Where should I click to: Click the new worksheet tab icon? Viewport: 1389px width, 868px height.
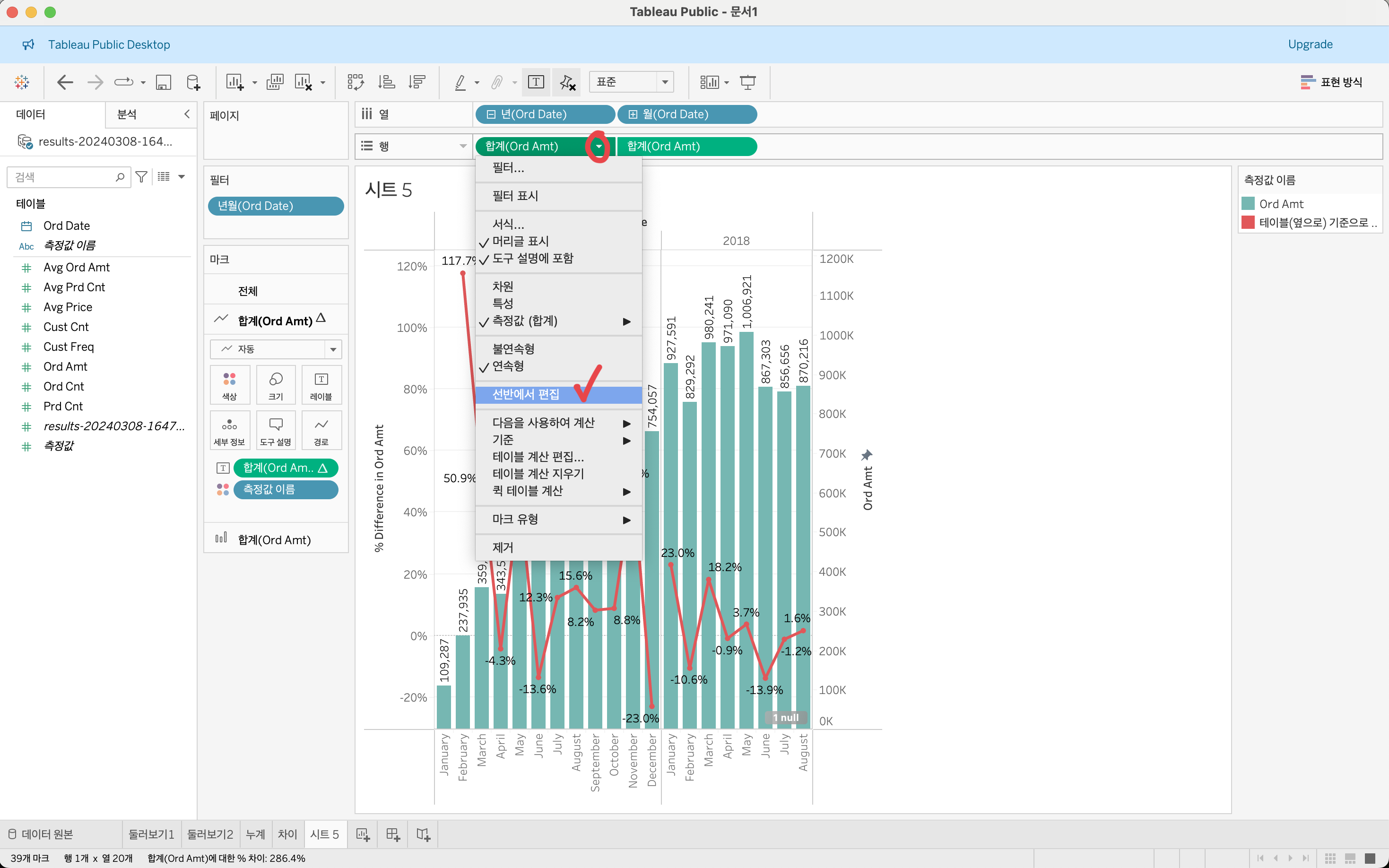point(363,834)
